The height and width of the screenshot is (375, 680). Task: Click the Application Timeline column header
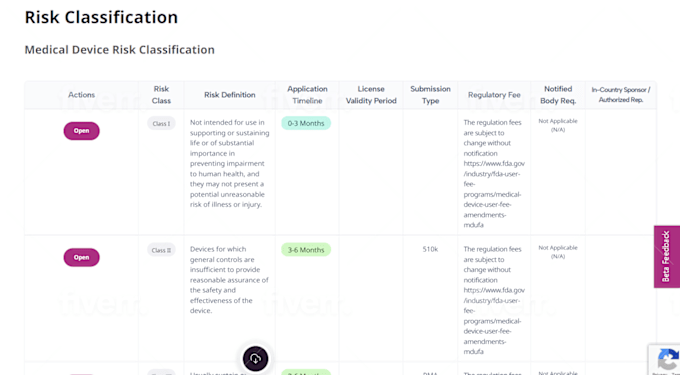coord(307,95)
